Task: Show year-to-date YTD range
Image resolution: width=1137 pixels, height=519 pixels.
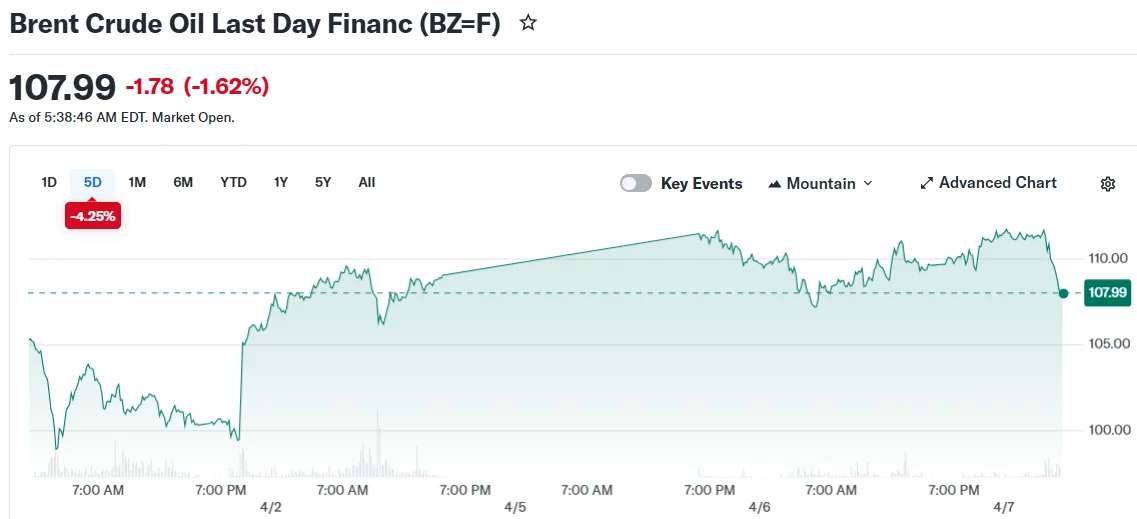Action: [x=233, y=182]
